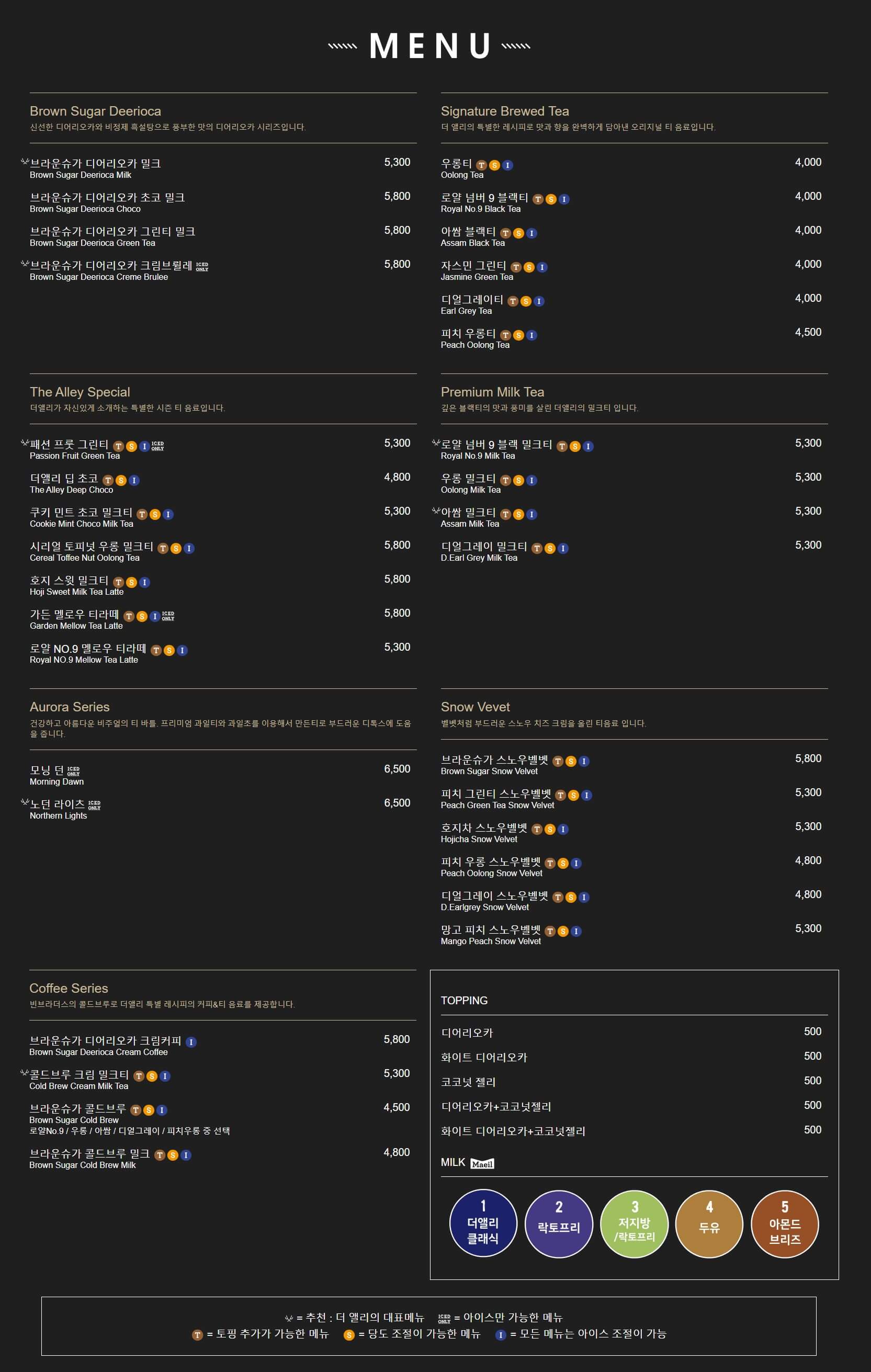Select milk option 5 아몬드 브리즈
Image resolution: width=871 pixels, height=1372 pixels.
(785, 1223)
